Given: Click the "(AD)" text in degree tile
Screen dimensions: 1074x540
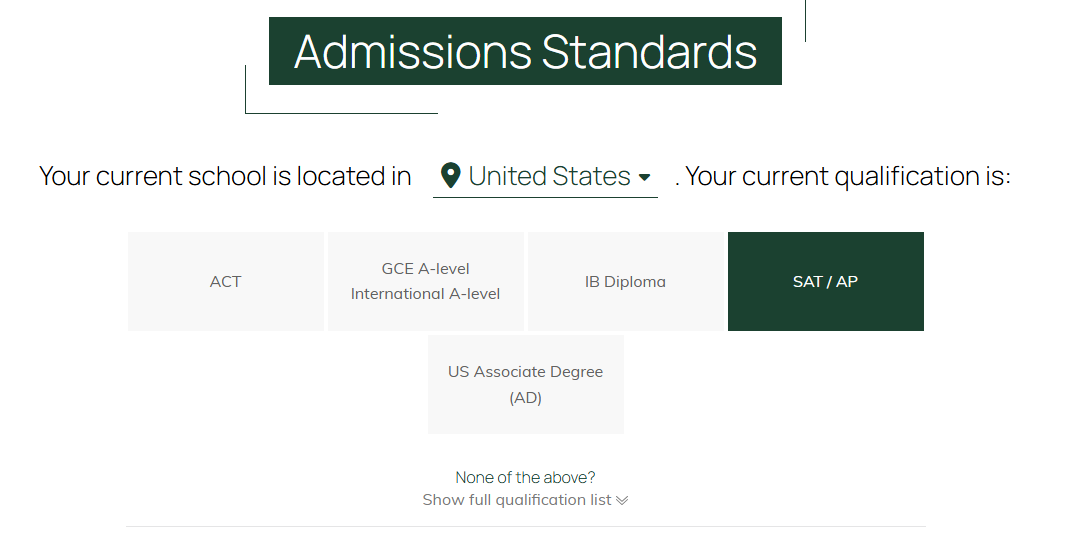Looking at the screenshot, I should pos(525,398).
